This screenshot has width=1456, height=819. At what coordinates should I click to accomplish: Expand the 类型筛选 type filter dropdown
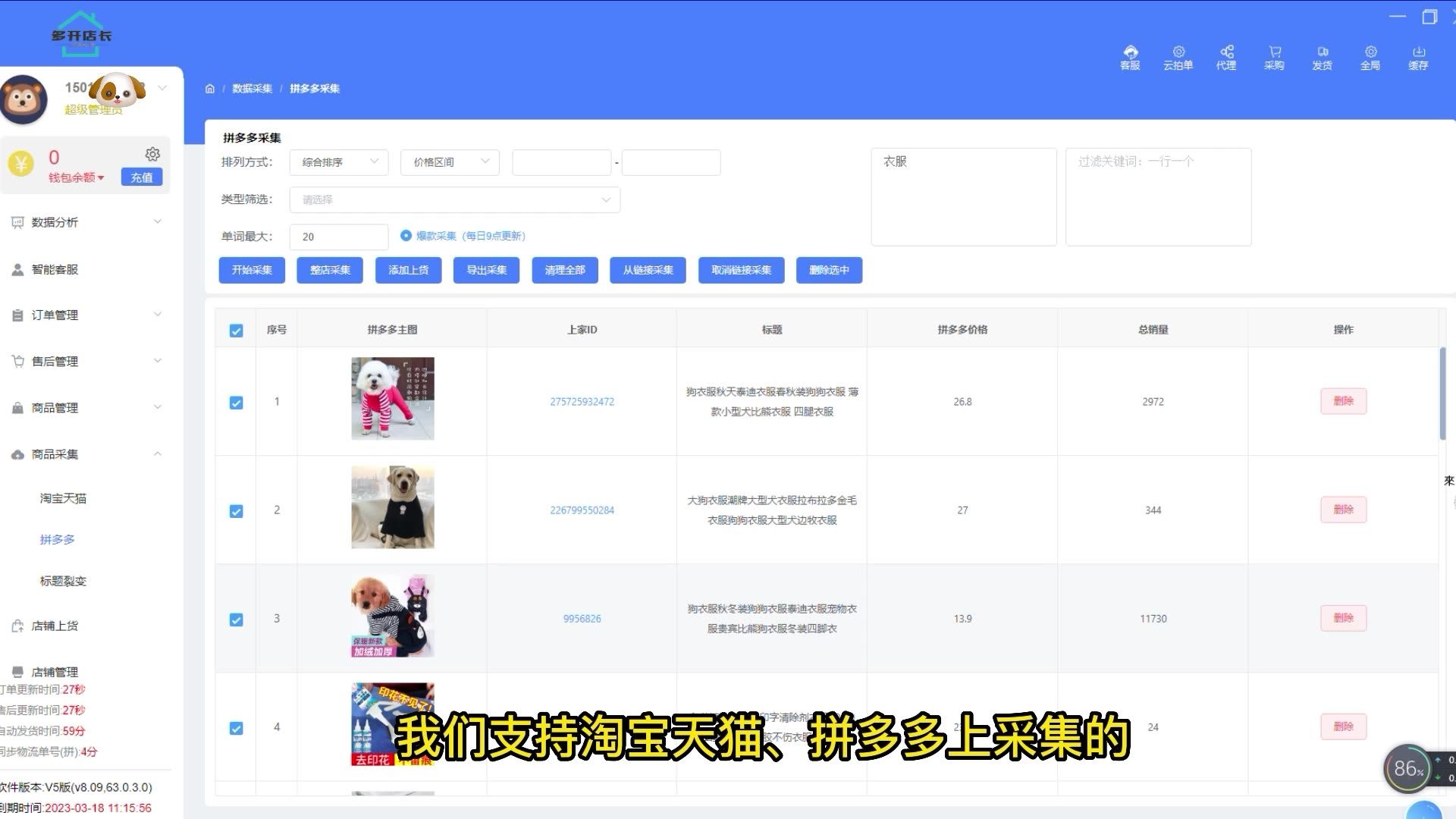click(454, 199)
